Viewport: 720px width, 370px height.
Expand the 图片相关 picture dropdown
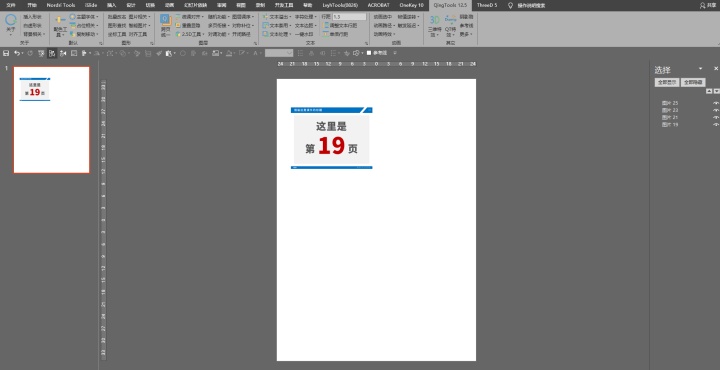point(139,17)
